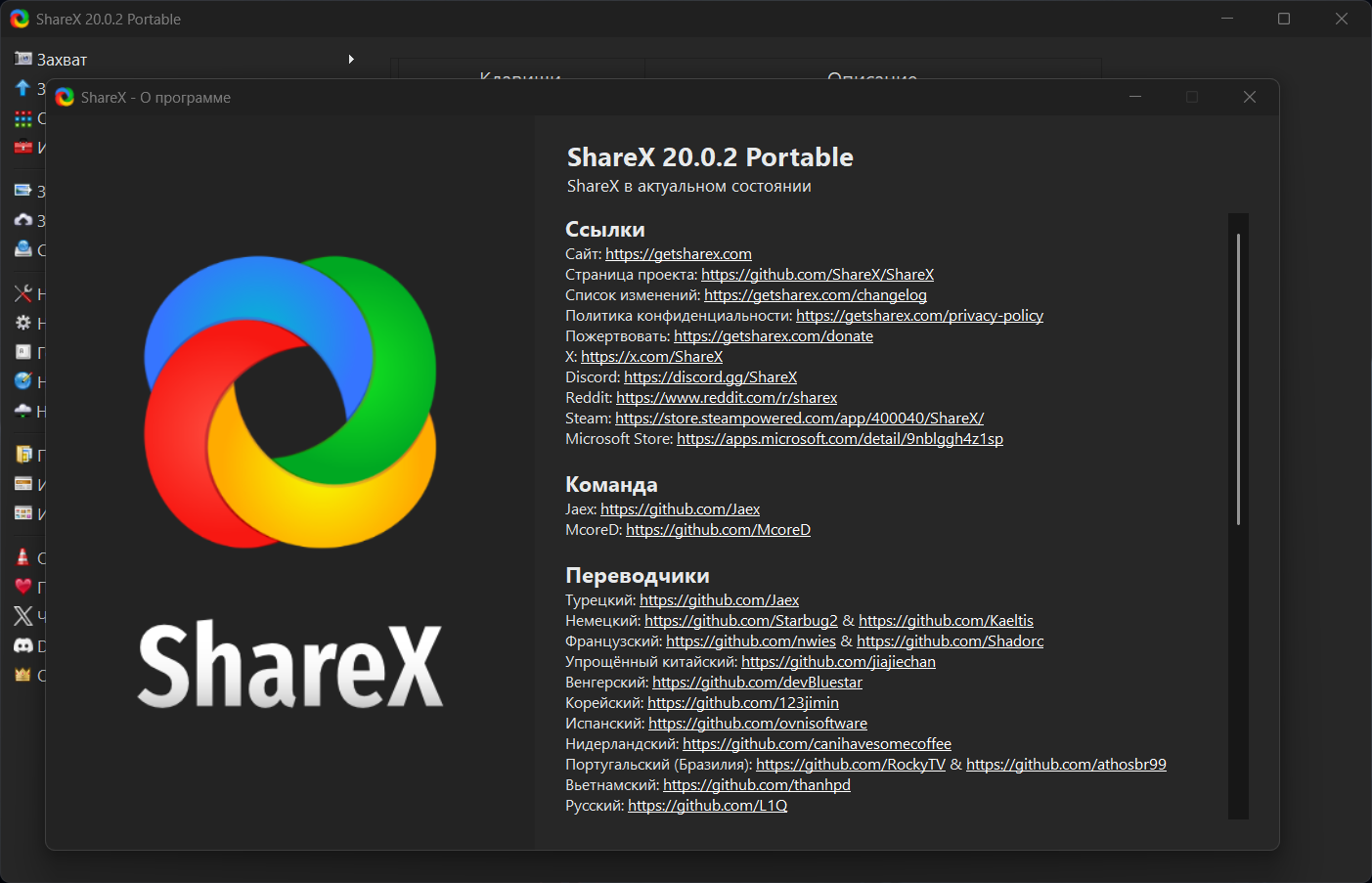Open the x.com/ShareX link
The height and width of the screenshot is (883, 1372).
pos(652,357)
